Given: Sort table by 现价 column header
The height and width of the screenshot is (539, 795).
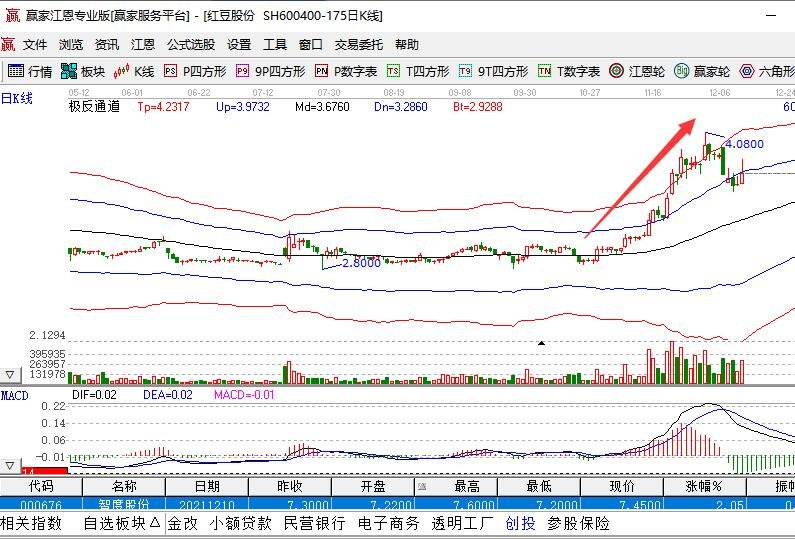Looking at the screenshot, I should (x=622, y=486).
